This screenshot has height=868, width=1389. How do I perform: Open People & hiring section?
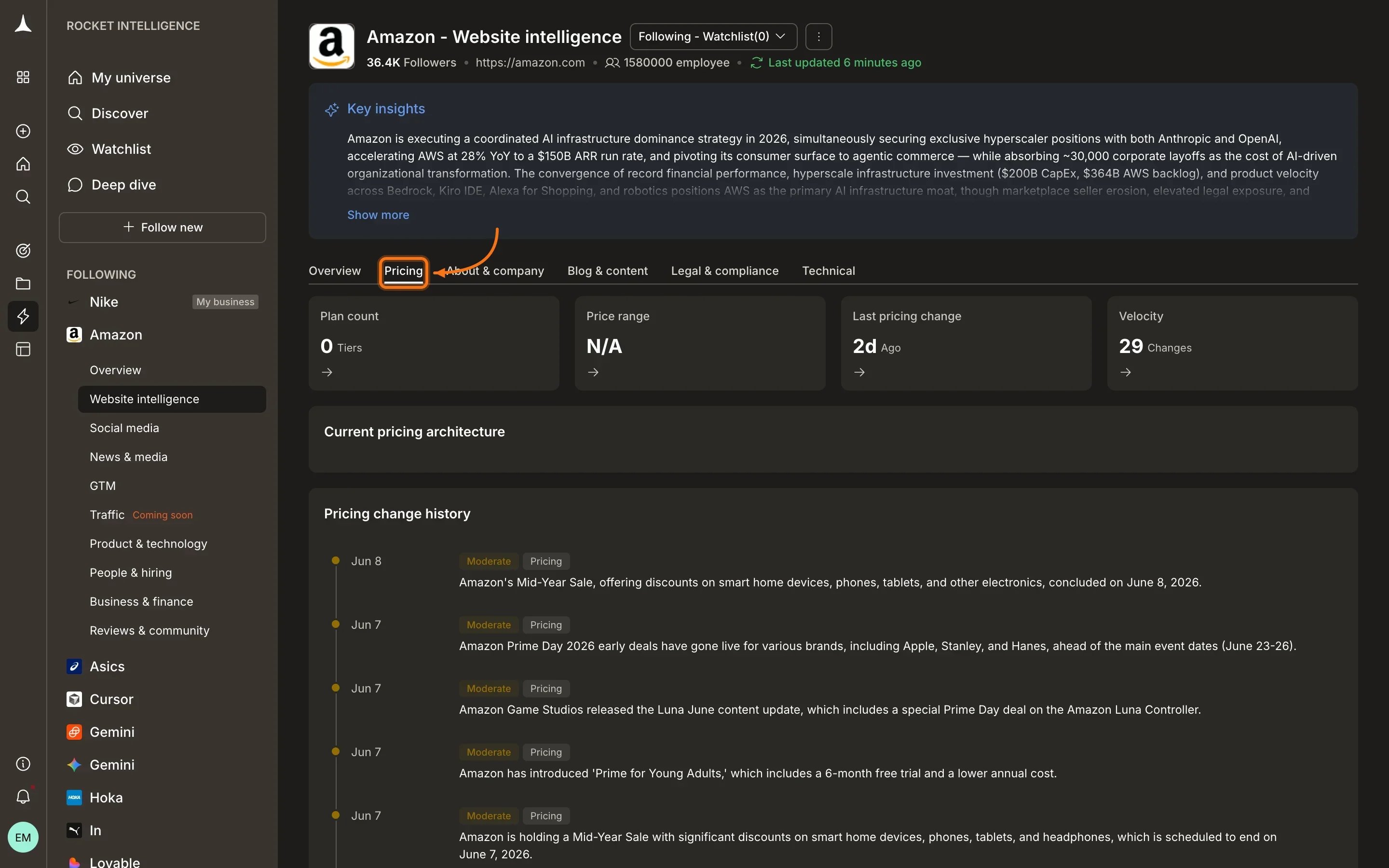pyautogui.click(x=130, y=573)
